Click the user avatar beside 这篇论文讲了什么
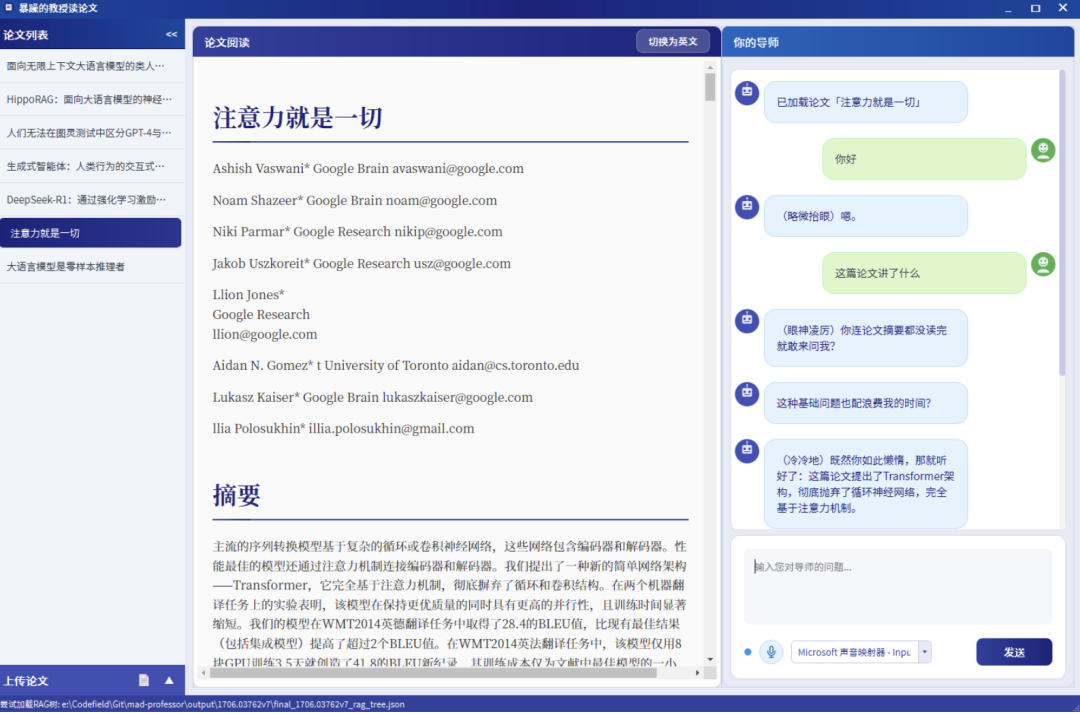 click(1043, 264)
